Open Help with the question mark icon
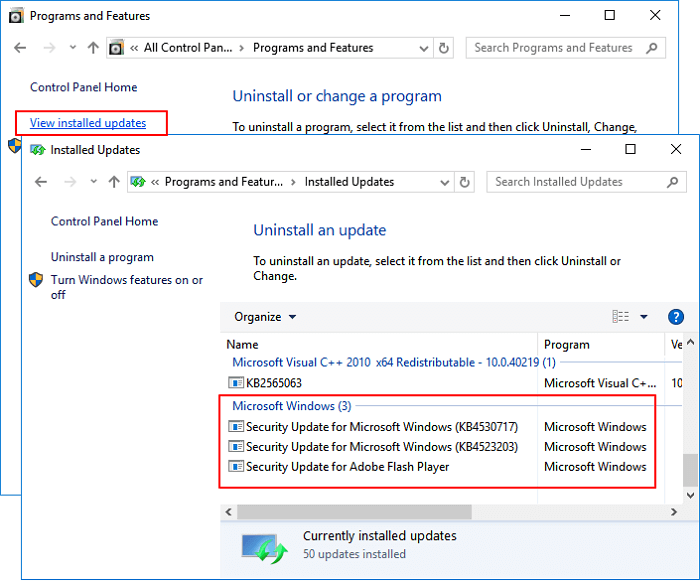 (676, 317)
